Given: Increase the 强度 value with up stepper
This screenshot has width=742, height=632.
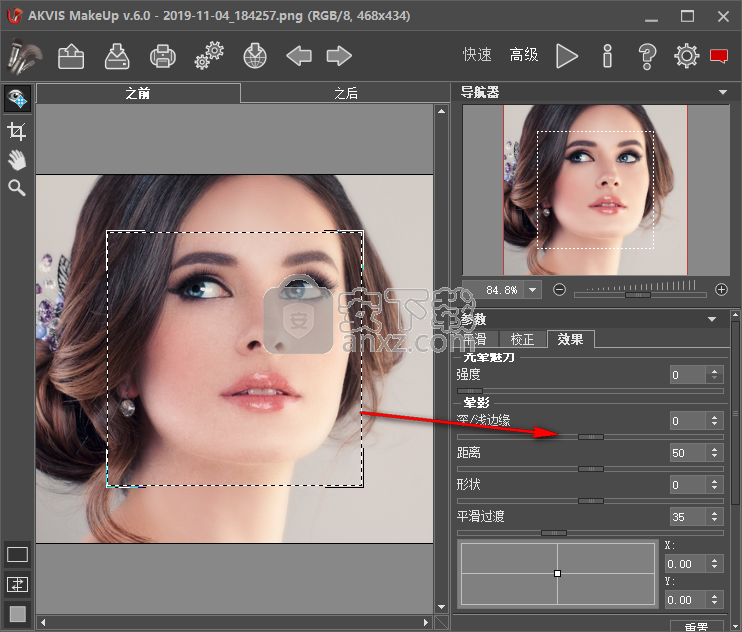Looking at the screenshot, I should pyautogui.click(x=715, y=370).
